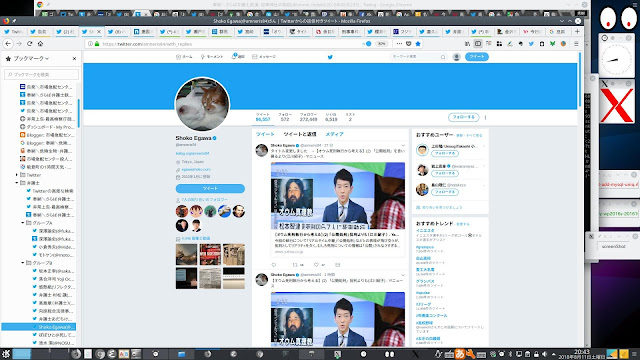Screen dimensions: 640x360
Task: Click the followers count stat
Action: point(308,117)
